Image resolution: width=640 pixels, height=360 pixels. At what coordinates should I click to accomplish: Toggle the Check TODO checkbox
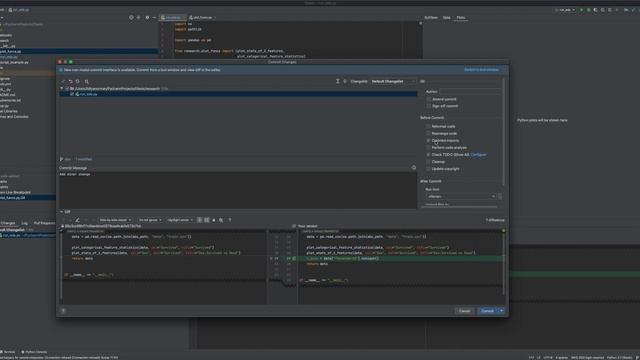(429, 155)
